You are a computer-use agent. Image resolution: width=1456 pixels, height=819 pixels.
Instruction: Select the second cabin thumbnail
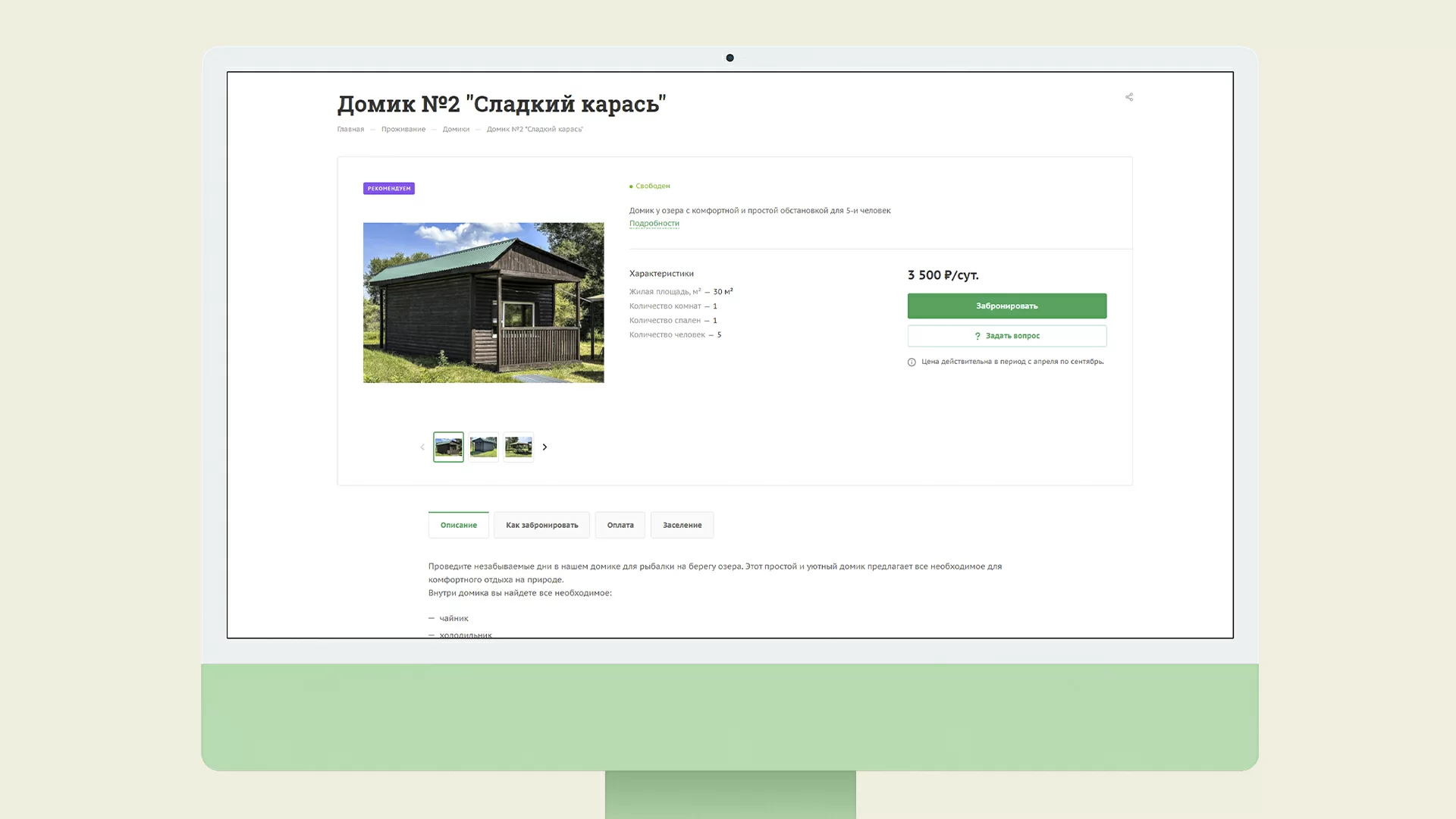click(483, 447)
